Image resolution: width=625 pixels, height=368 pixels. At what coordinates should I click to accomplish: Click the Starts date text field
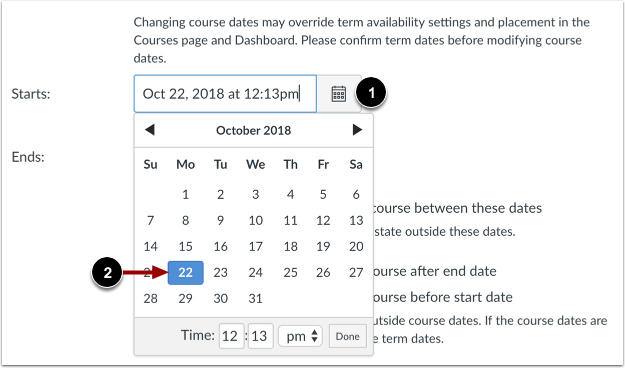click(x=225, y=94)
